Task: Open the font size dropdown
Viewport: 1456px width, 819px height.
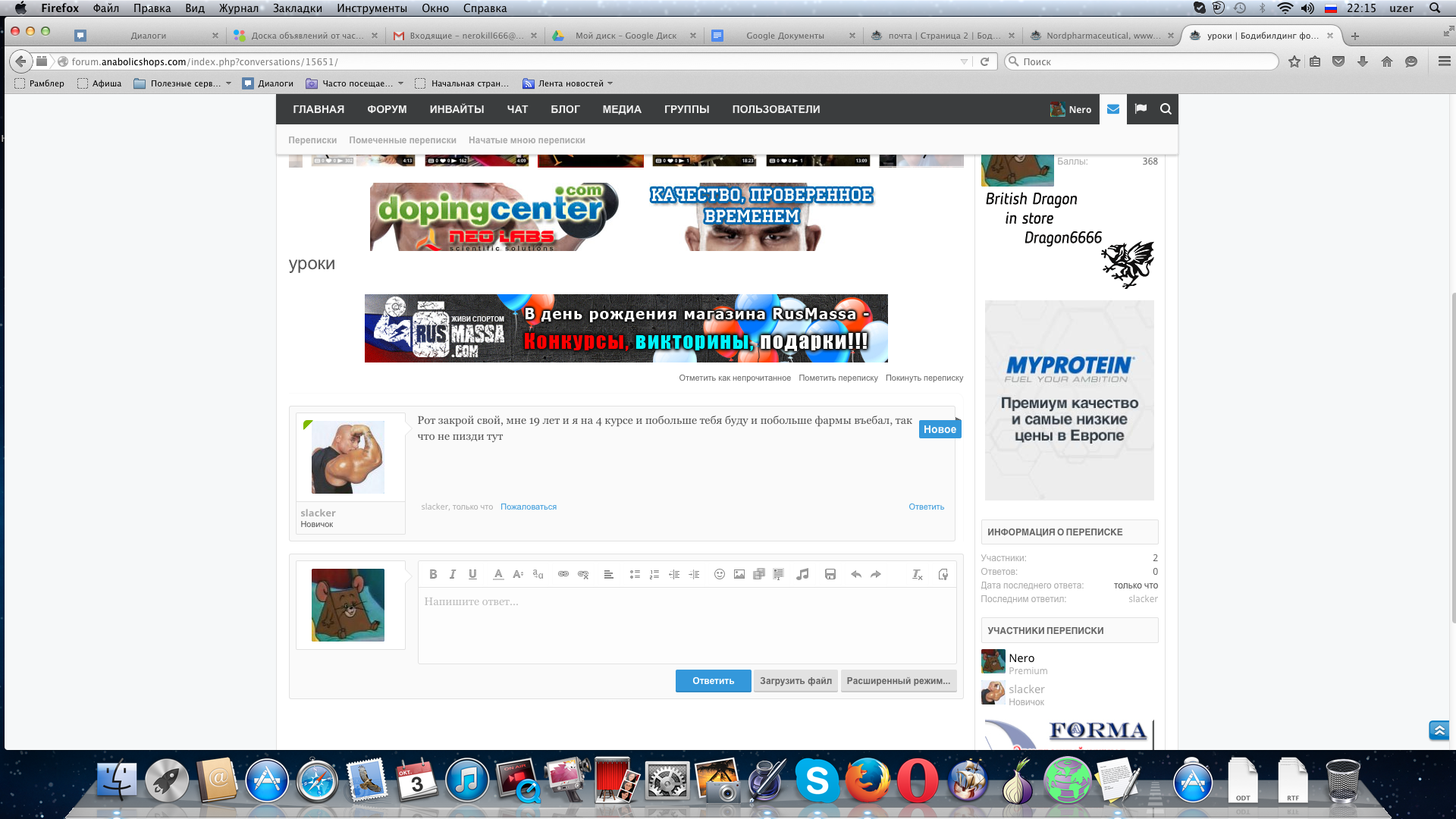Action: 518,574
